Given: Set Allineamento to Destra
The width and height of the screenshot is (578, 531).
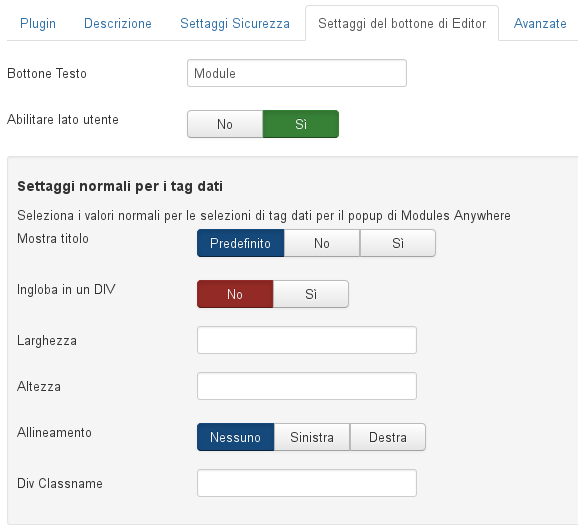Looking at the screenshot, I should click(x=388, y=437).
